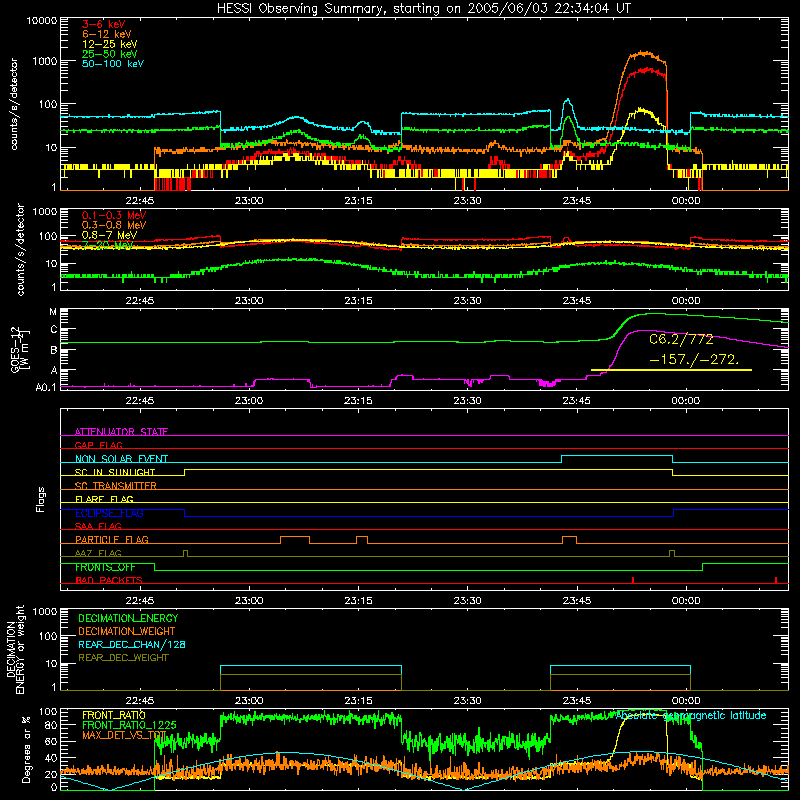This screenshot has width=800, height=800.
Task: Select the blue ECLIPSE_FLAG label
Action: pos(109,513)
